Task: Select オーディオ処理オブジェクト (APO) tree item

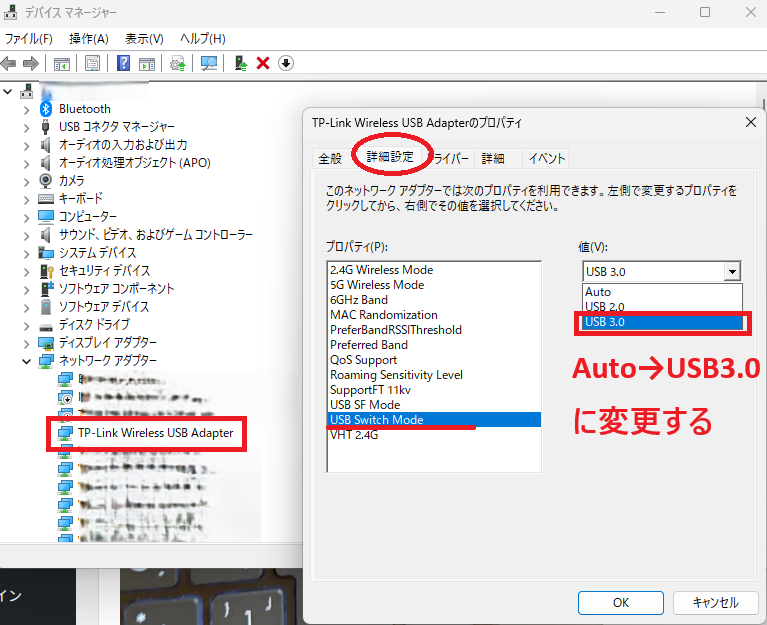Action: (135, 162)
